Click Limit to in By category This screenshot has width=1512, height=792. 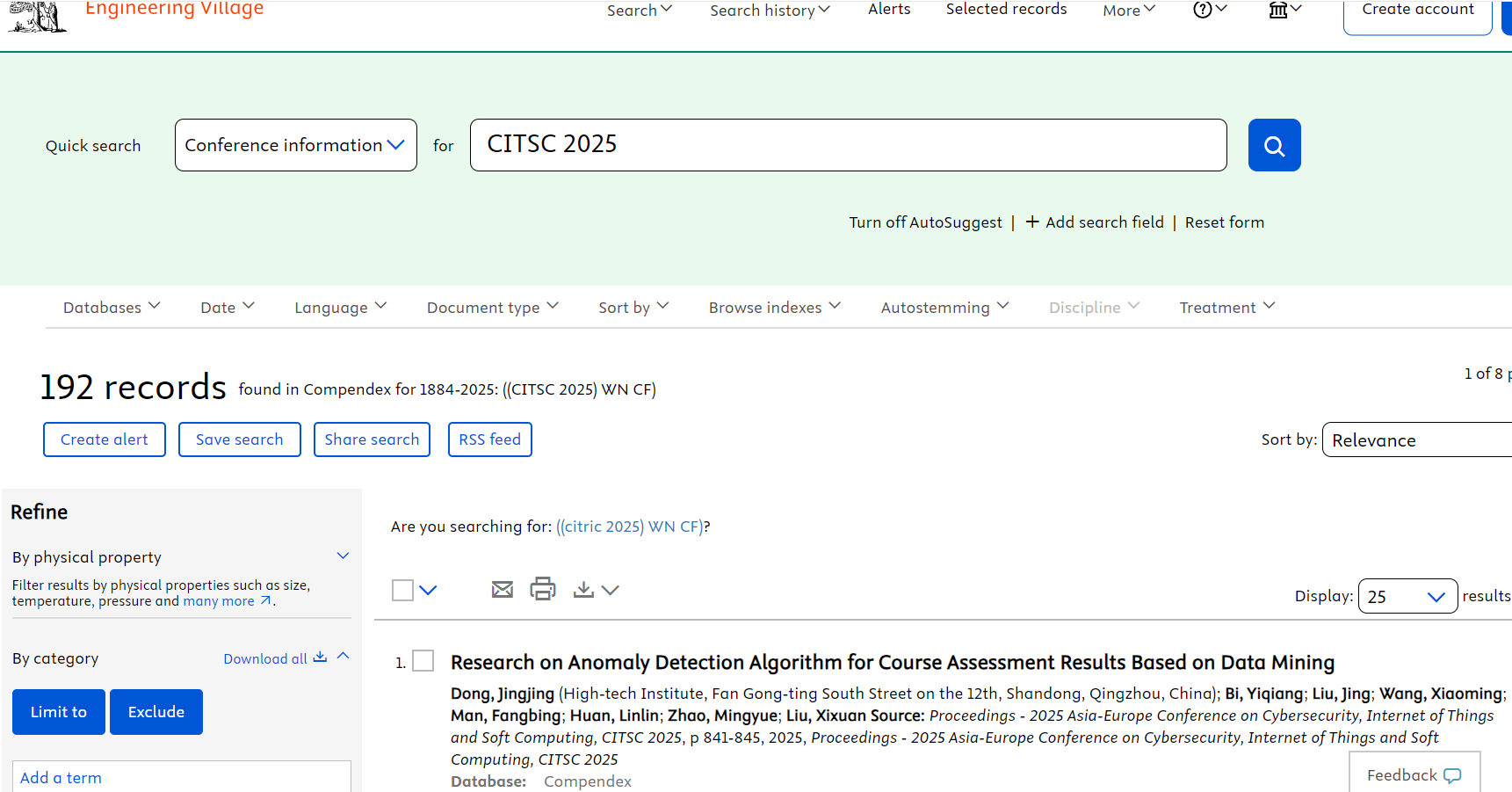59,712
